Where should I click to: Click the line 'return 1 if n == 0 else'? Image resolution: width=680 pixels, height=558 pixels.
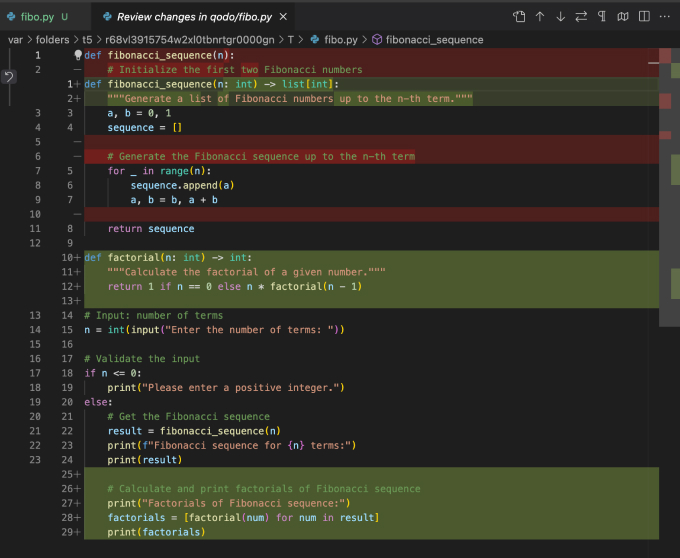[x=235, y=287]
